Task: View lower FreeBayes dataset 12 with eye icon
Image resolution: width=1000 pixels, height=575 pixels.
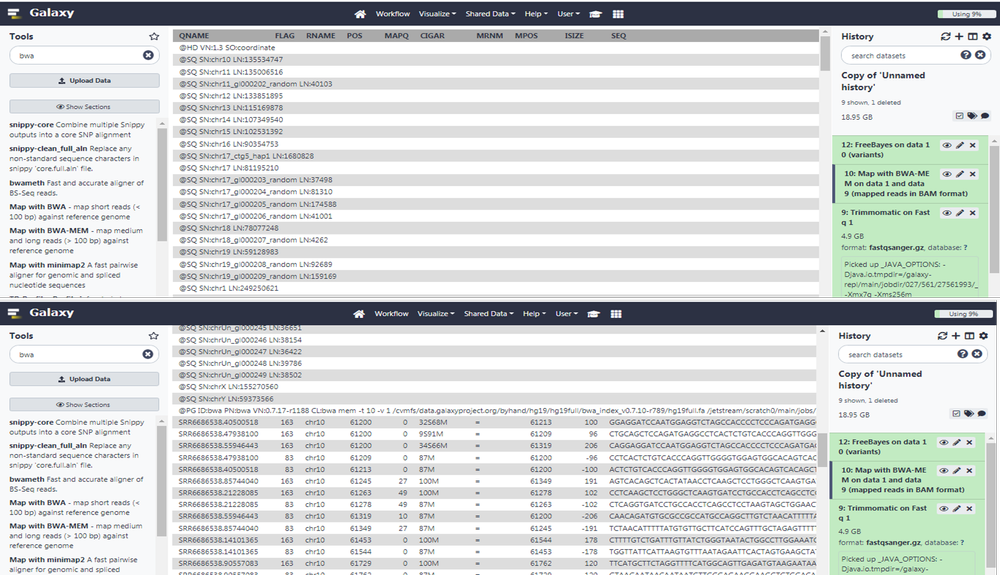Action: point(943,442)
